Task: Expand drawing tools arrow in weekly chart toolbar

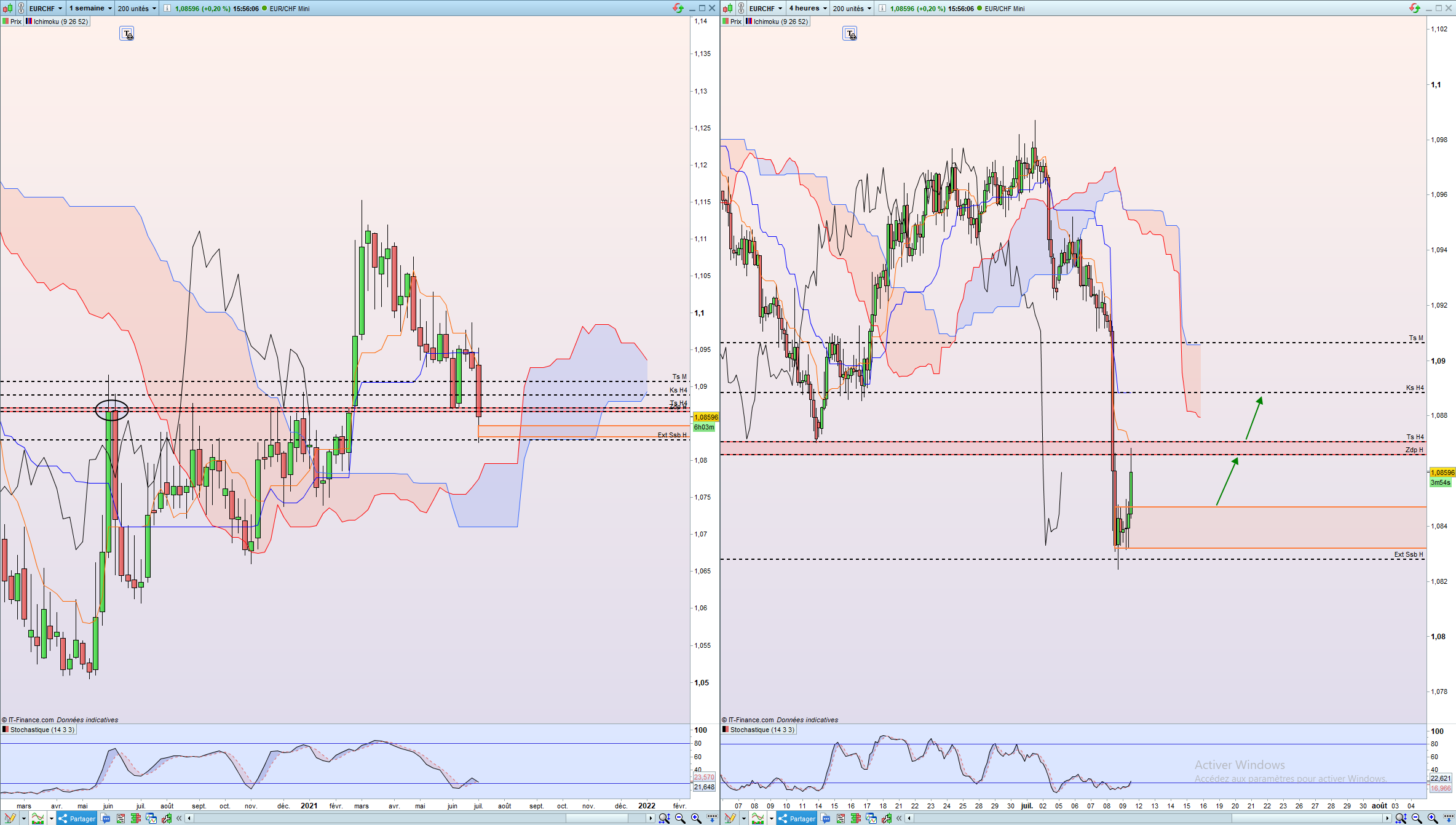Action: pos(23,818)
